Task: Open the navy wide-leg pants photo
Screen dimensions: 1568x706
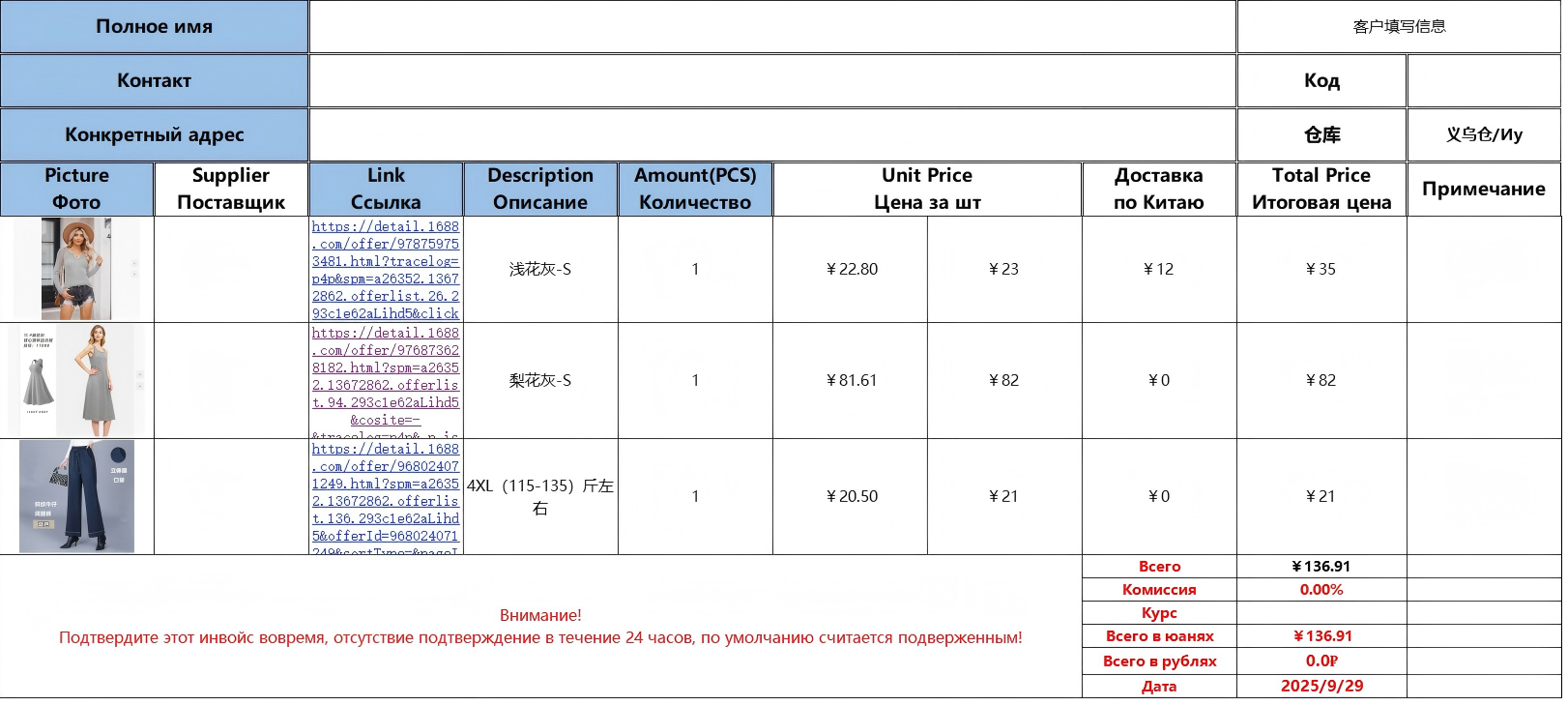Action: [x=77, y=496]
